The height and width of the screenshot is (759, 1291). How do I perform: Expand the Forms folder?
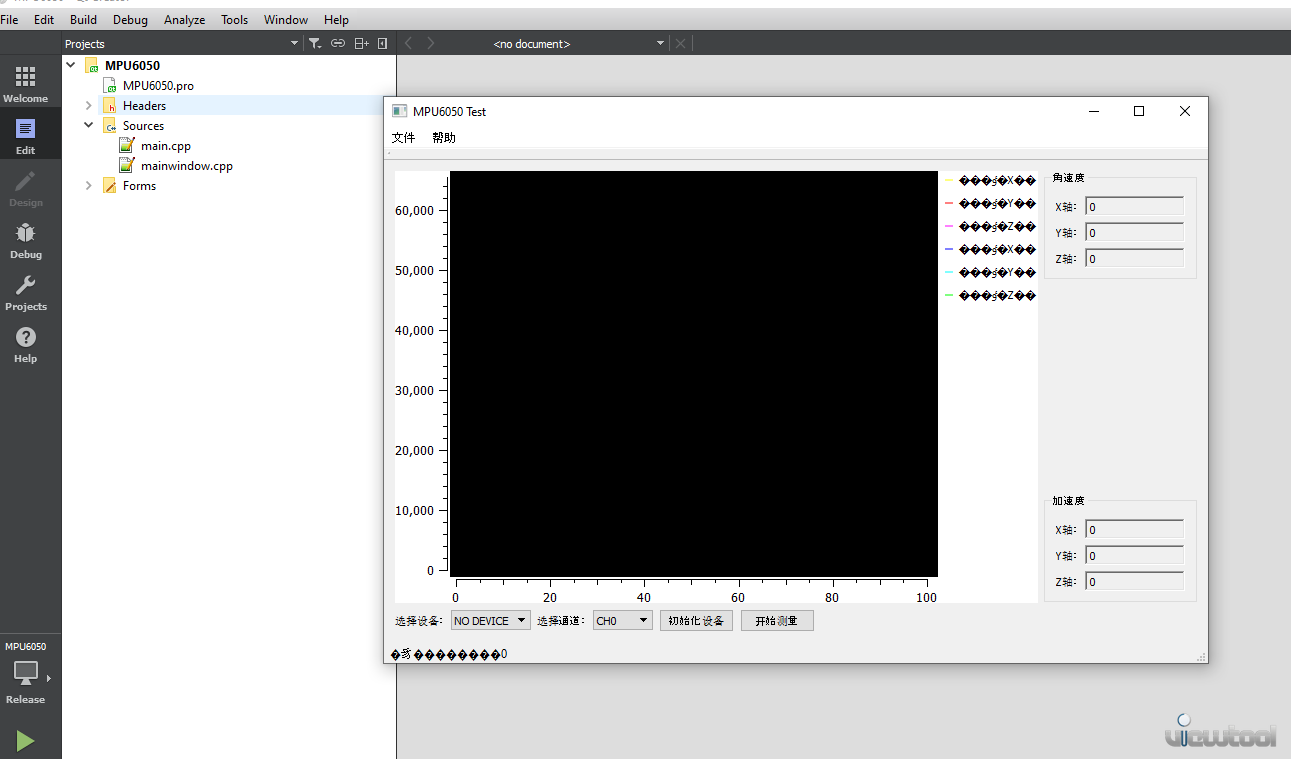click(x=88, y=185)
